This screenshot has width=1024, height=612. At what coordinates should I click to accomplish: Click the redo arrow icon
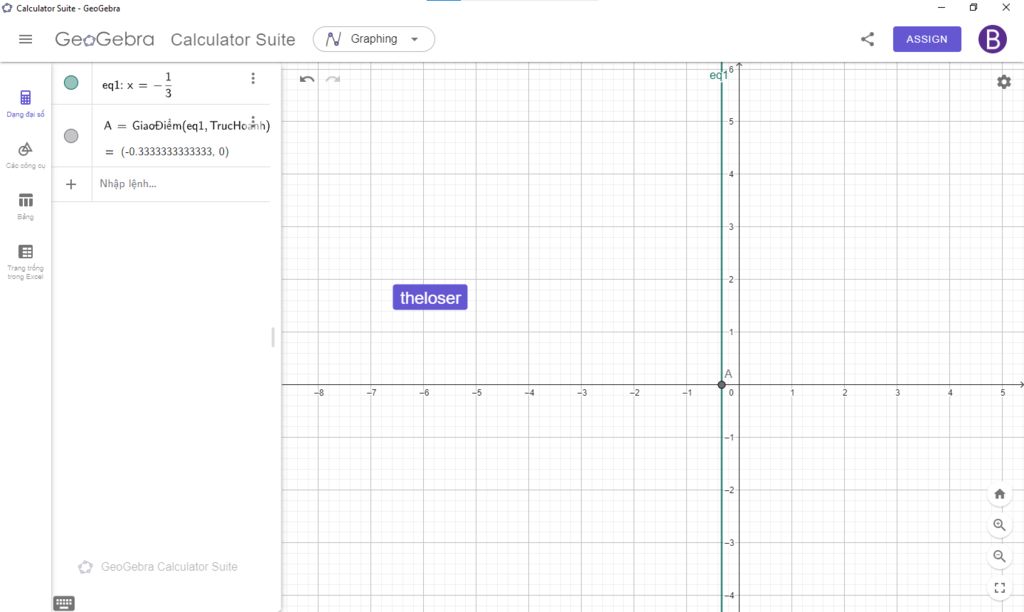tap(333, 79)
